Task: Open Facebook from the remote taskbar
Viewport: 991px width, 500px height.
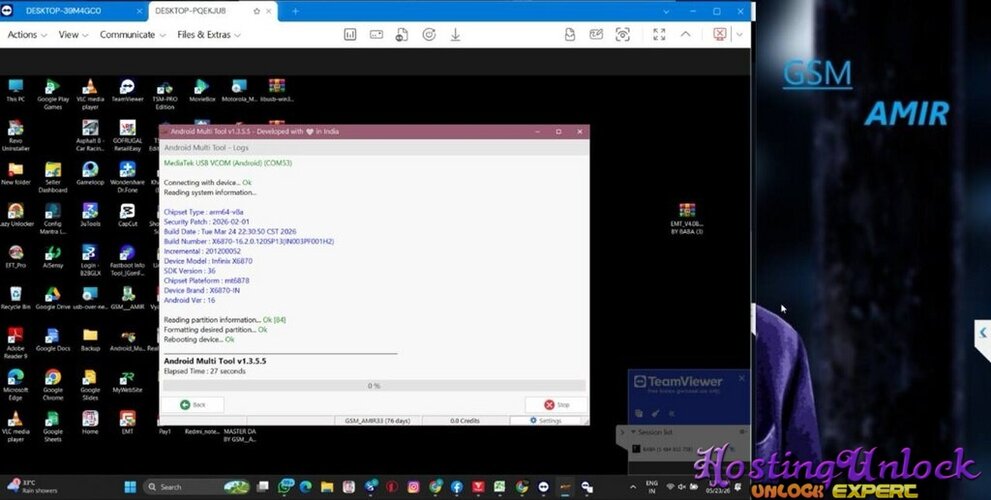Action: coord(456,487)
